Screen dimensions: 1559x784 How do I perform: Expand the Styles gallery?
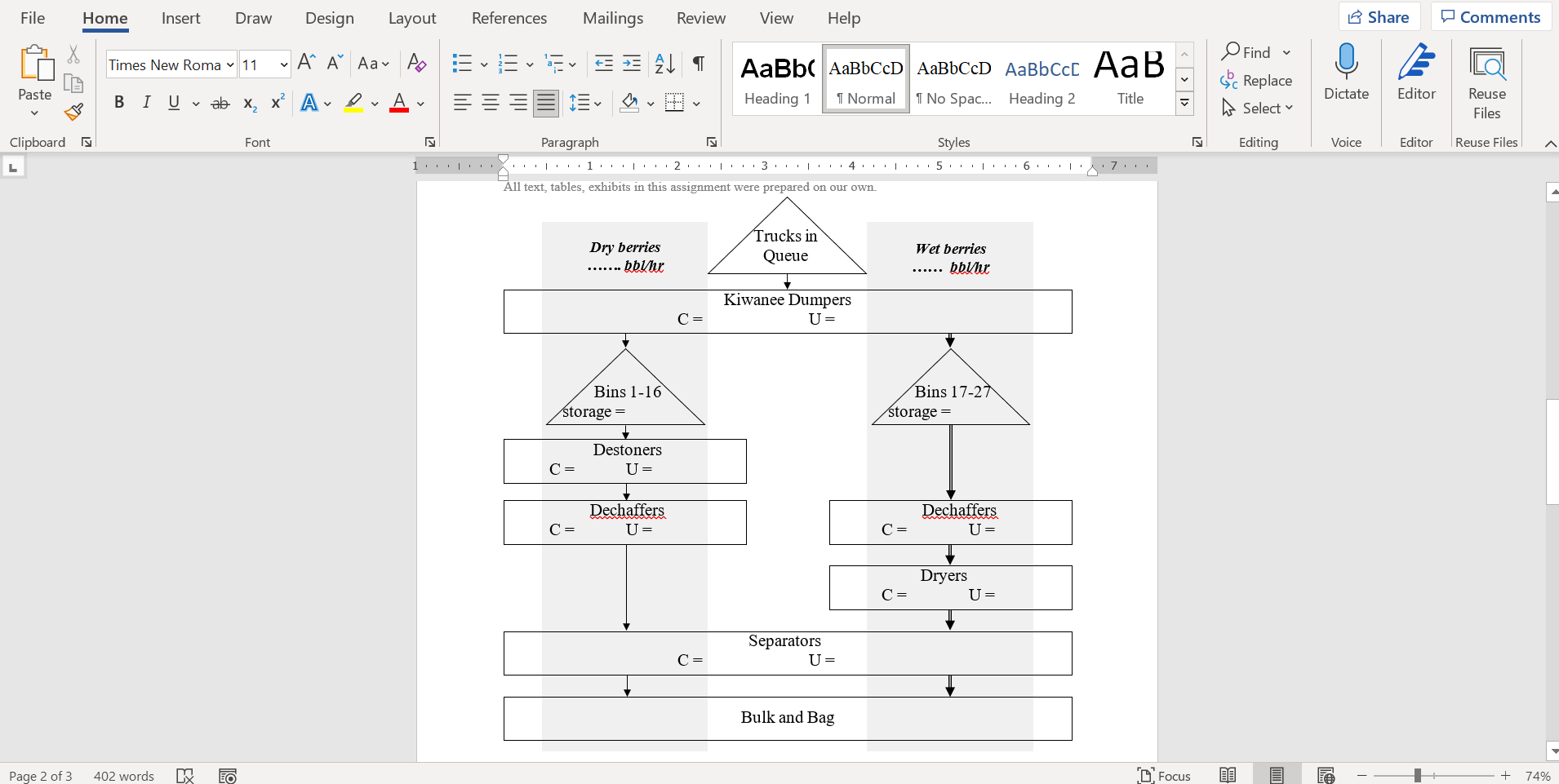1184,103
